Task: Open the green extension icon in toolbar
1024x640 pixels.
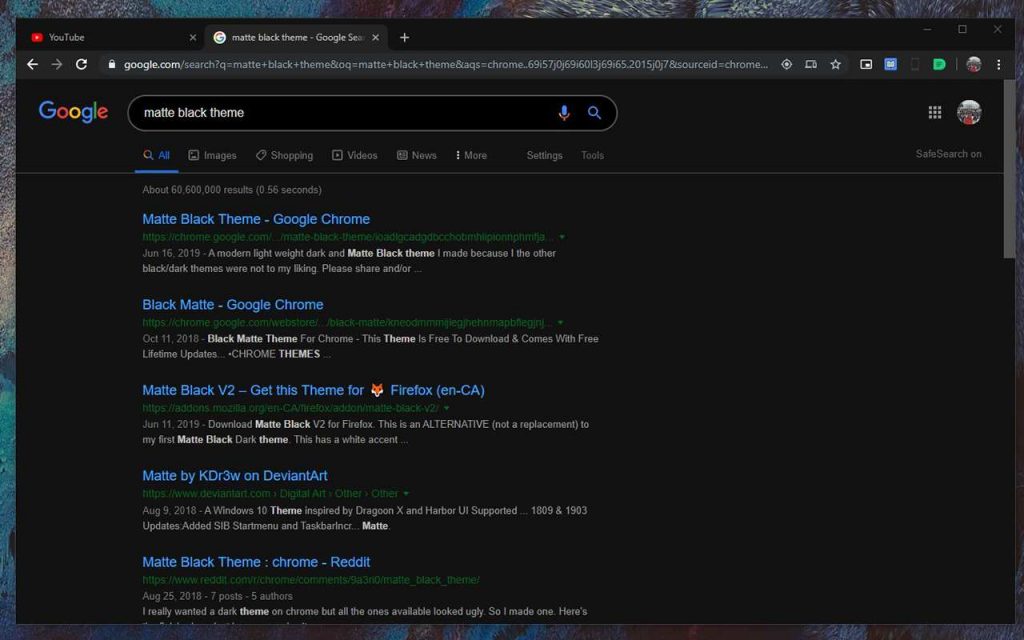Action: (939, 64)
